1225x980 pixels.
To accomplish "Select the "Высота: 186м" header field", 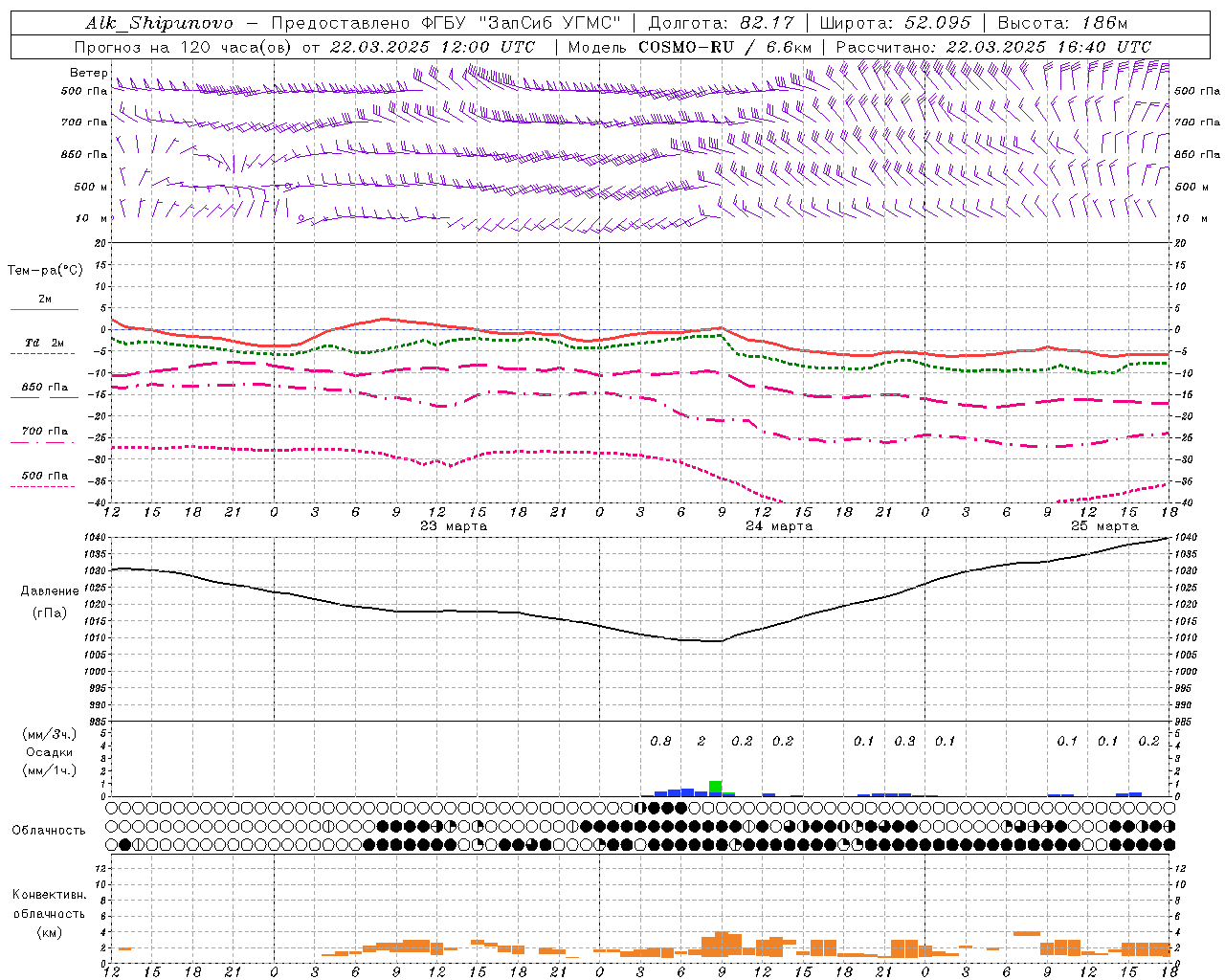I will (x=1062, y=23).
